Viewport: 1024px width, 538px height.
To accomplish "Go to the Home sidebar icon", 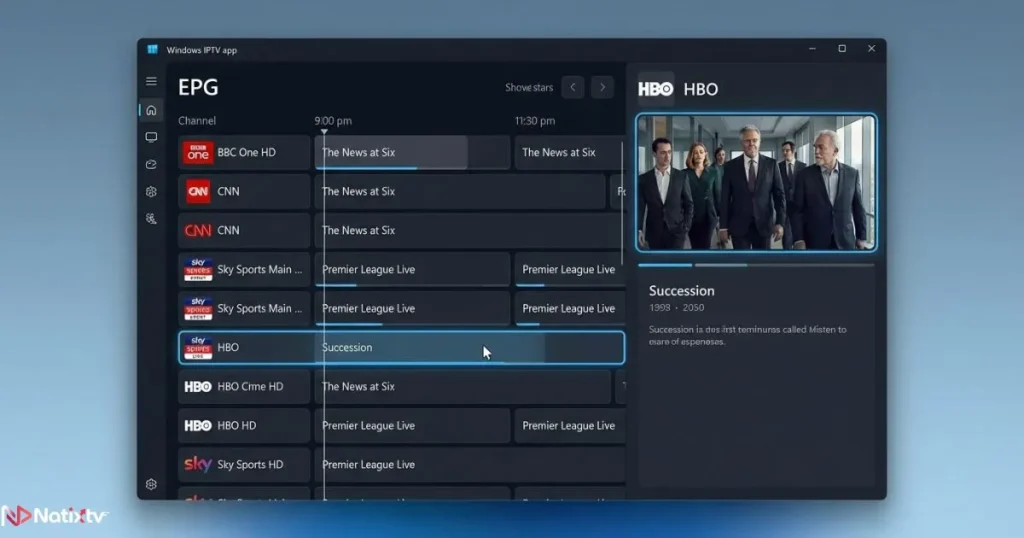I will (x=151, y=110).
